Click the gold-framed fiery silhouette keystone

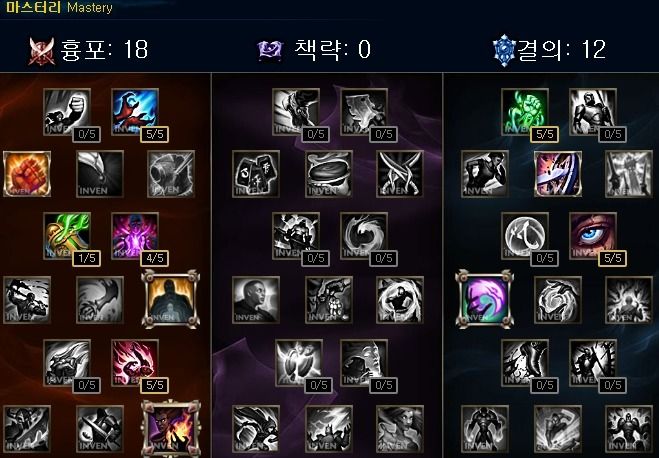(x=170, y=299)
